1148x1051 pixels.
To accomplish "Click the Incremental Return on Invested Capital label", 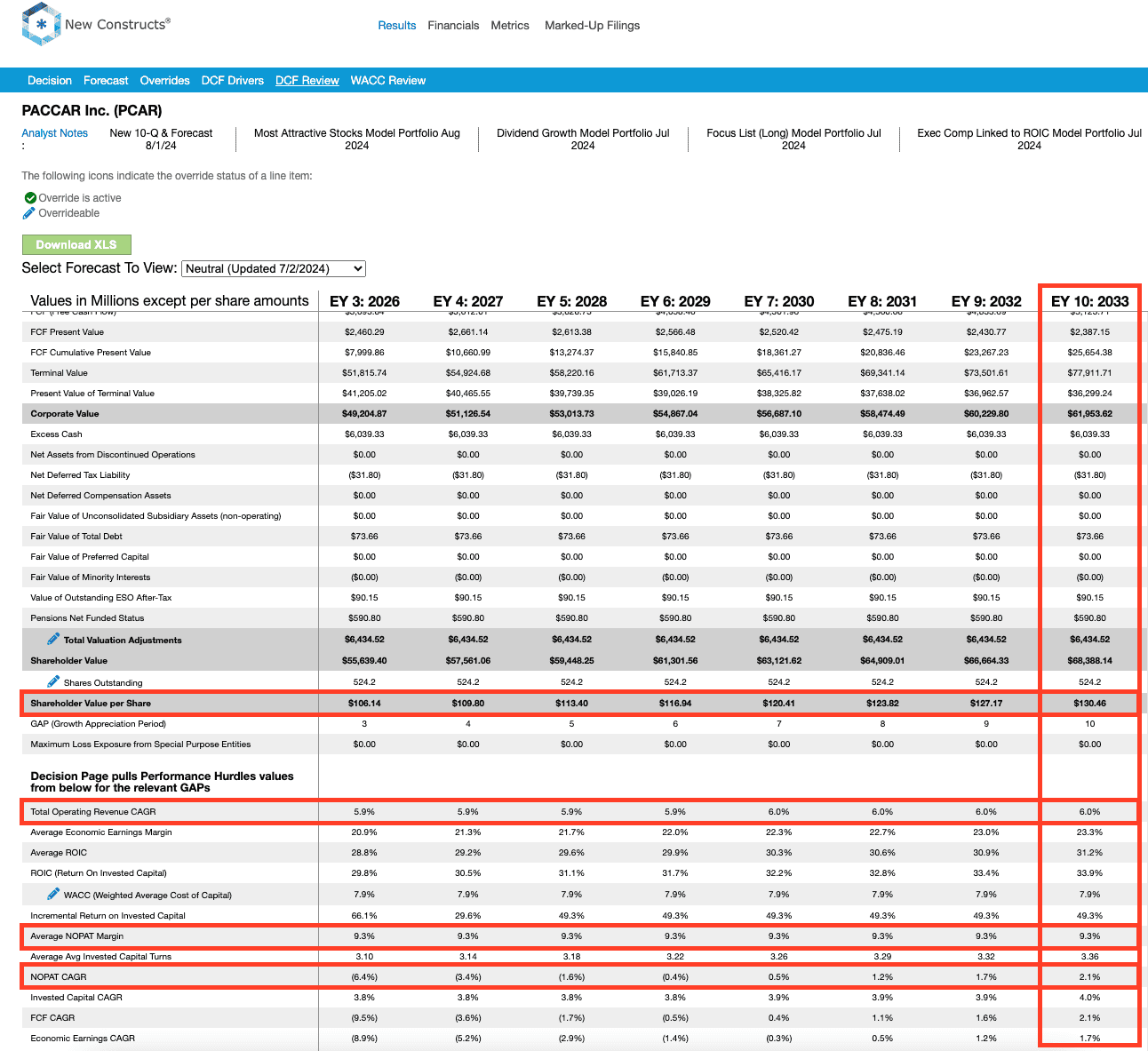I will tap(108, 916).
